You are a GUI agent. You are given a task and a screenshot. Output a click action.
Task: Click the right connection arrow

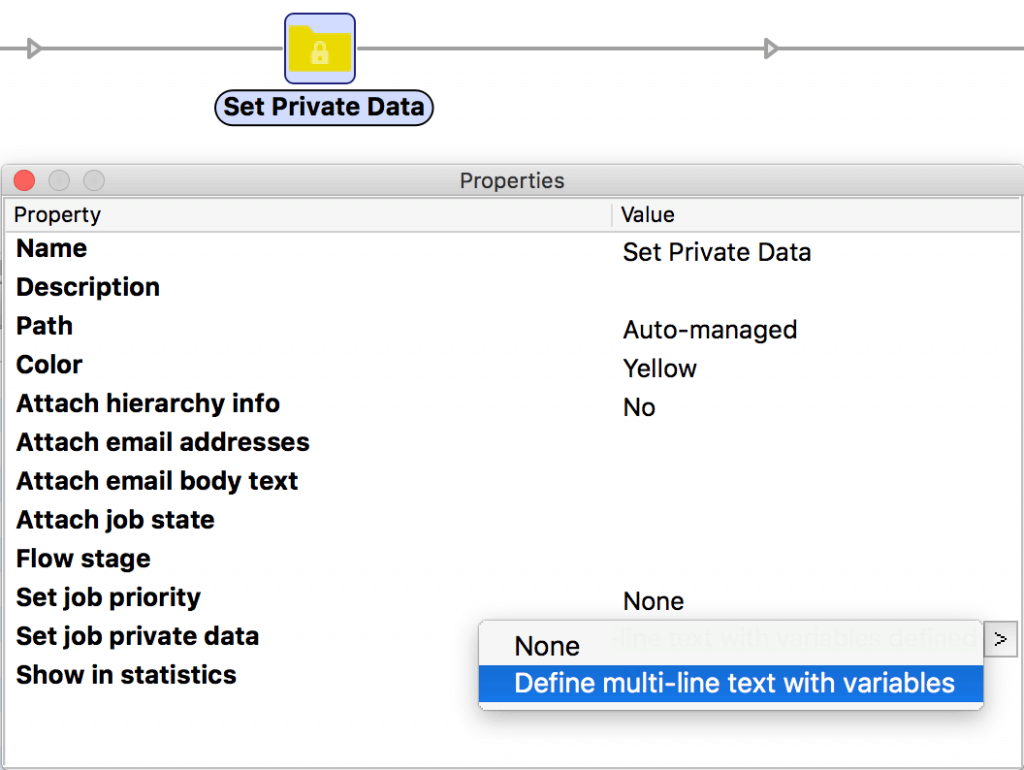coord(770,48)
